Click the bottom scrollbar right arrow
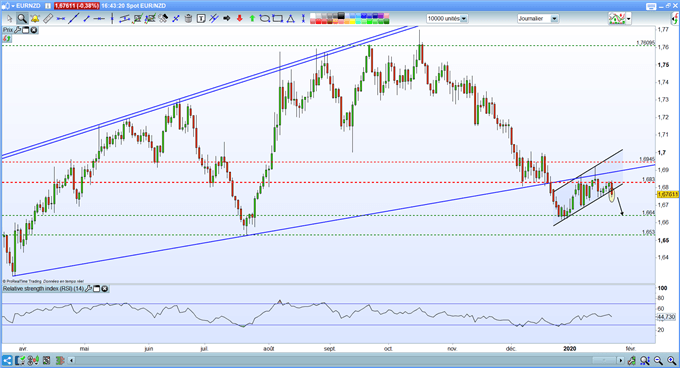The height and width of the screenshot is (368, 680). point(621,360)
